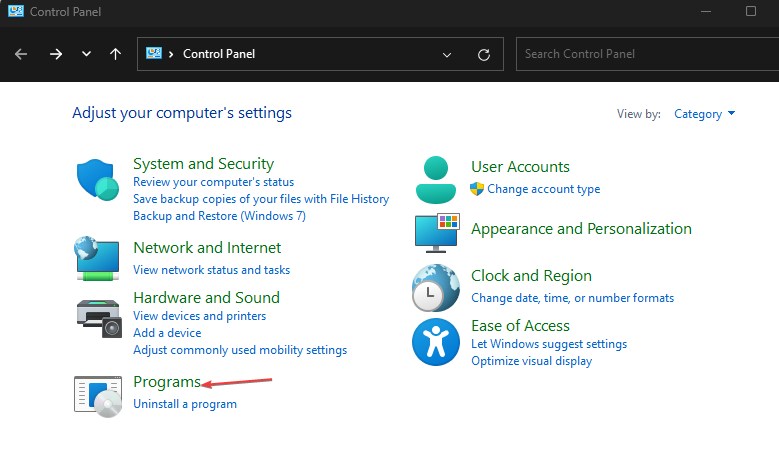This screenshot has height=467, width=779.
Task: Navigate back with the back arrow
Action: (x=21, y=54)
